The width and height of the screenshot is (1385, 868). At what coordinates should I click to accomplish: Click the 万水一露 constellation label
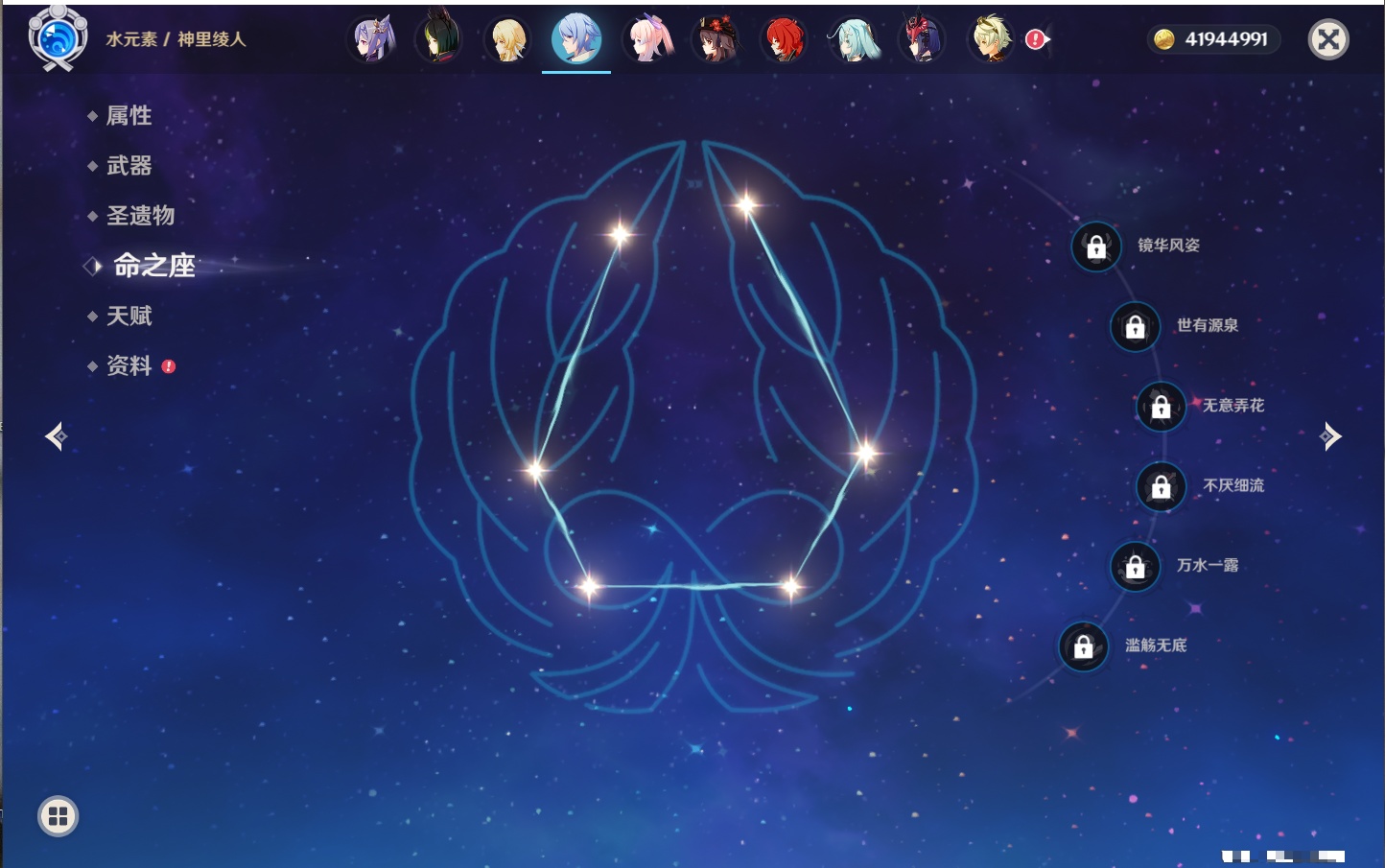(1208, 565)
